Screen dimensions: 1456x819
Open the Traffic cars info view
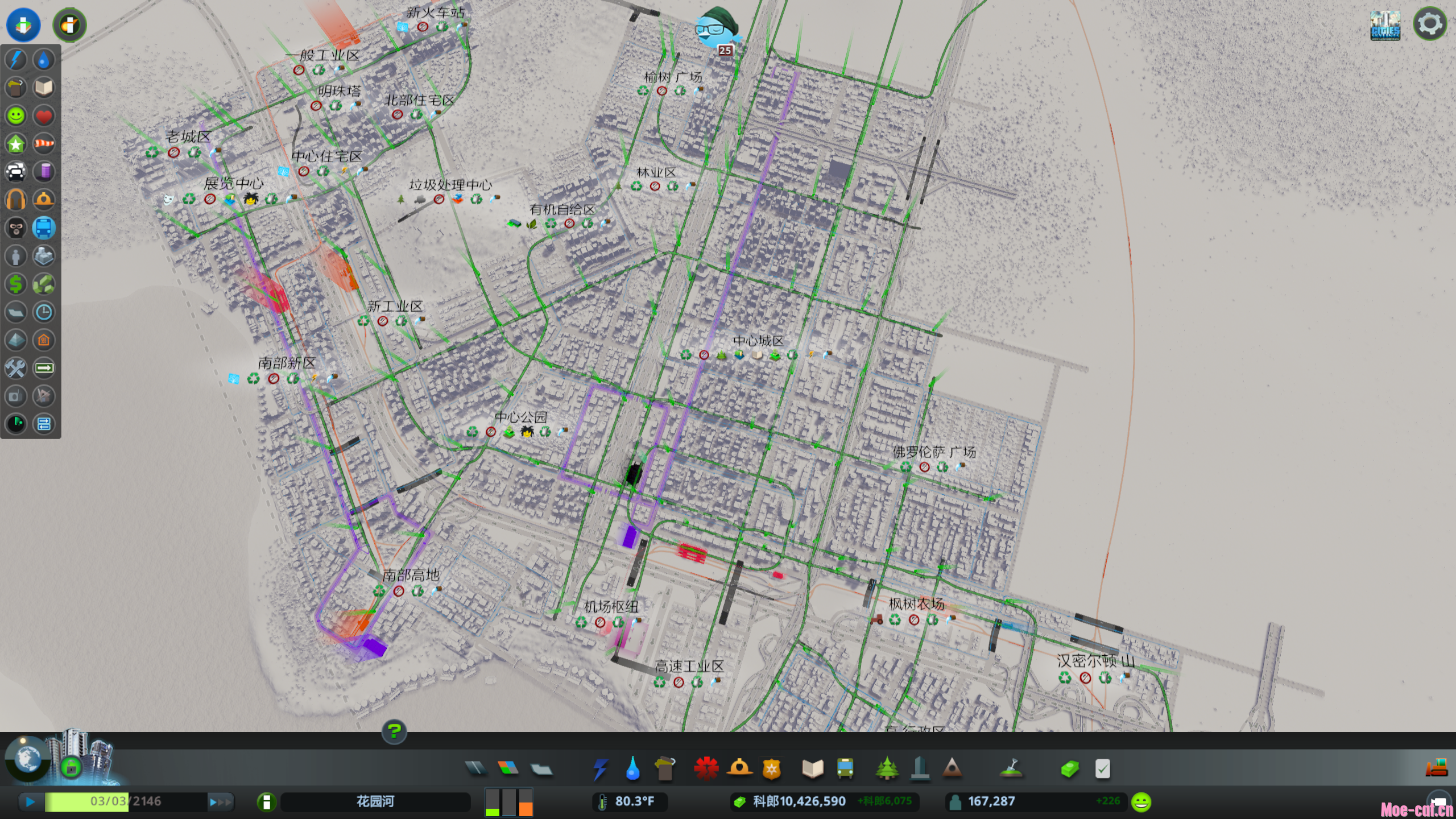pyautogui.click(x=16, y=172)
